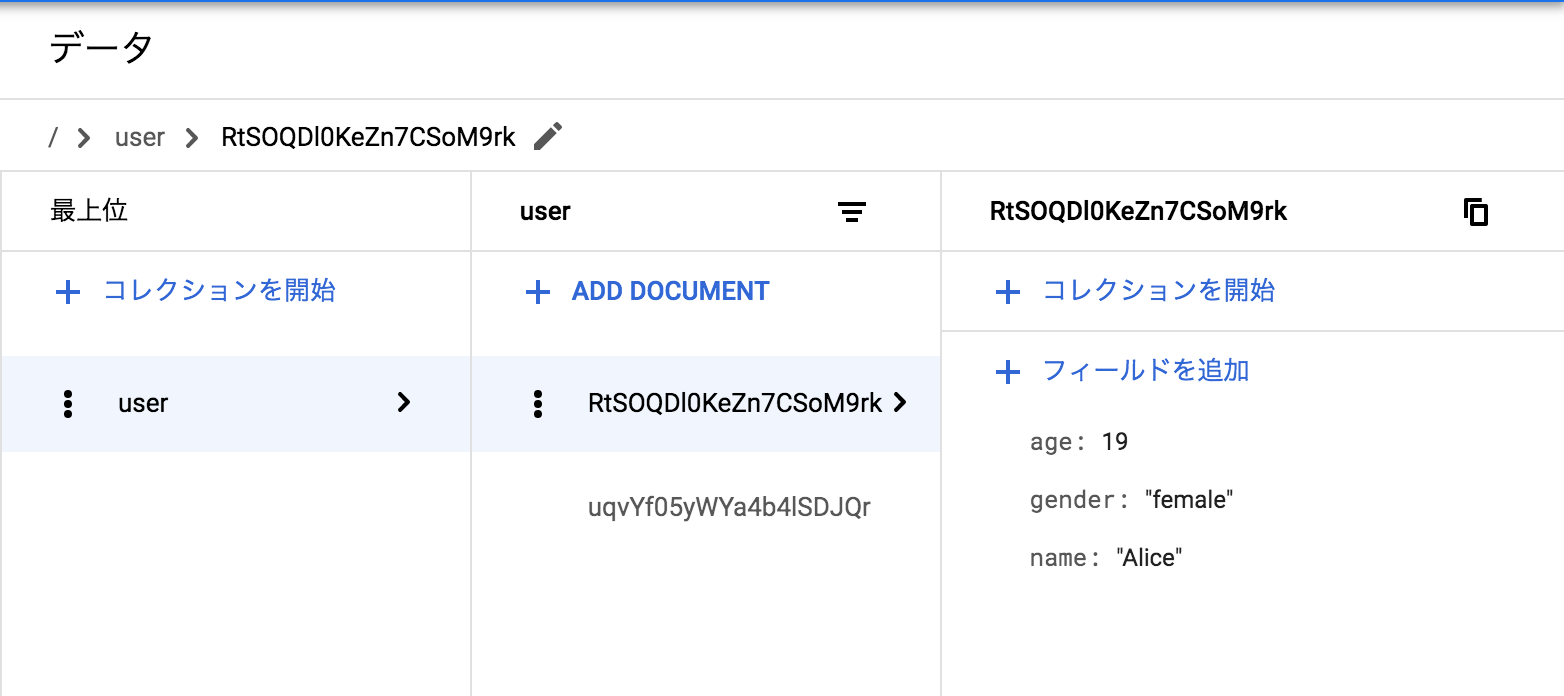Click the plus icon before コレクションを開始 in 最上位

coord(67,291)
